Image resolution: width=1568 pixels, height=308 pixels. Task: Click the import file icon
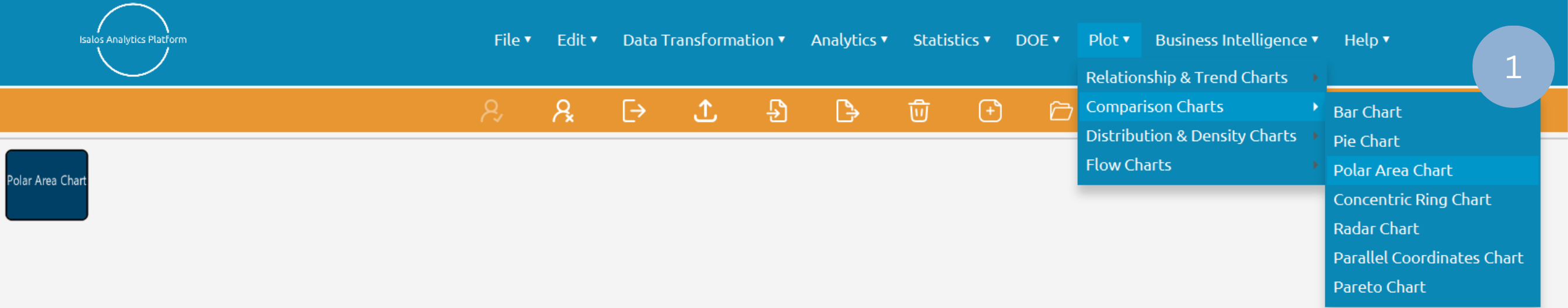point(777,111)
